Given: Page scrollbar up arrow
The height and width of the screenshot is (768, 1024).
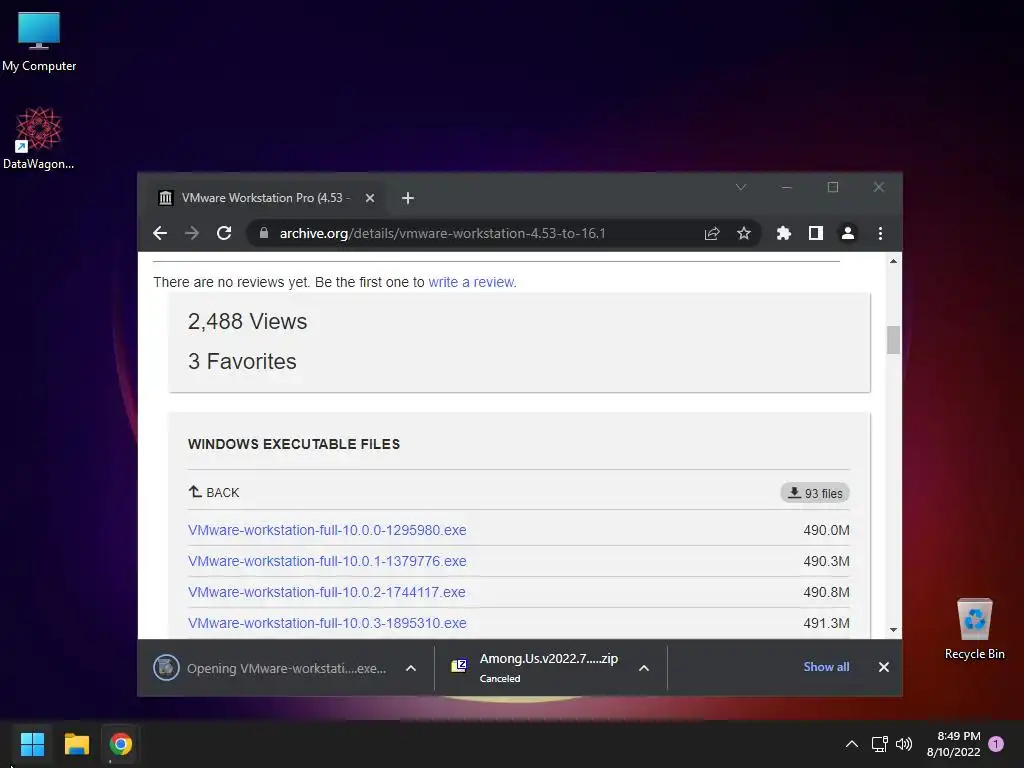Looking at the screenshot, I should pos(893,261).
